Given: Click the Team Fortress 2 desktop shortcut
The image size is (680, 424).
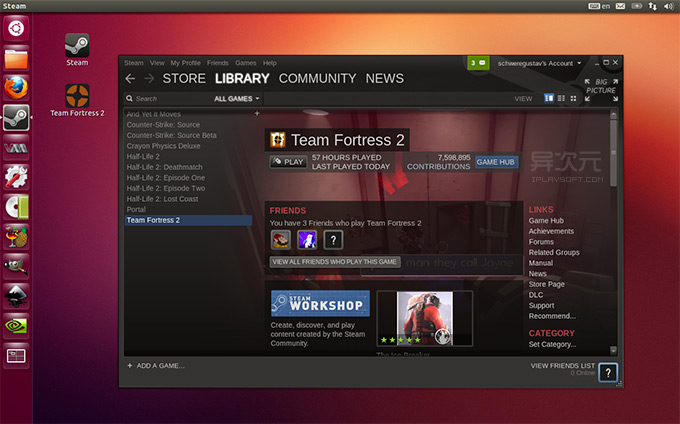Looking at the screenshot, I should pos(77,100).
